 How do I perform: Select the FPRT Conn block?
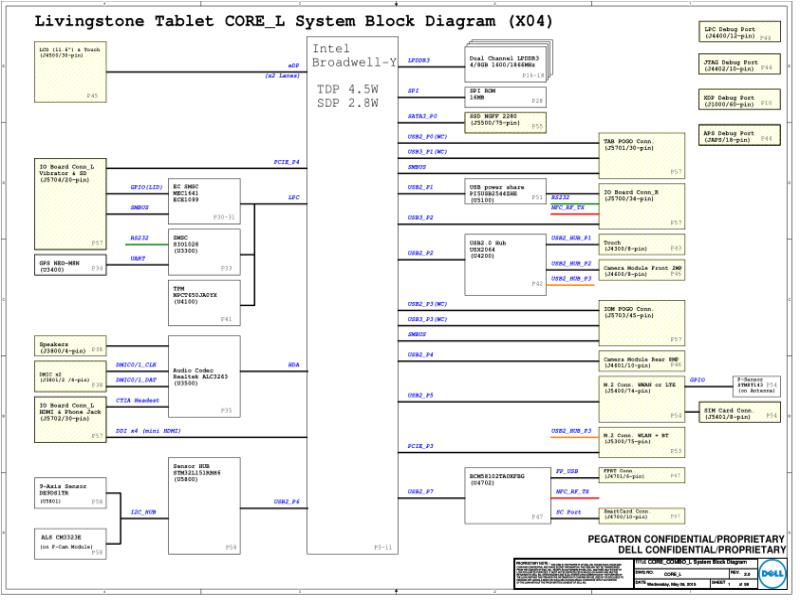click(x=642, y=474)
